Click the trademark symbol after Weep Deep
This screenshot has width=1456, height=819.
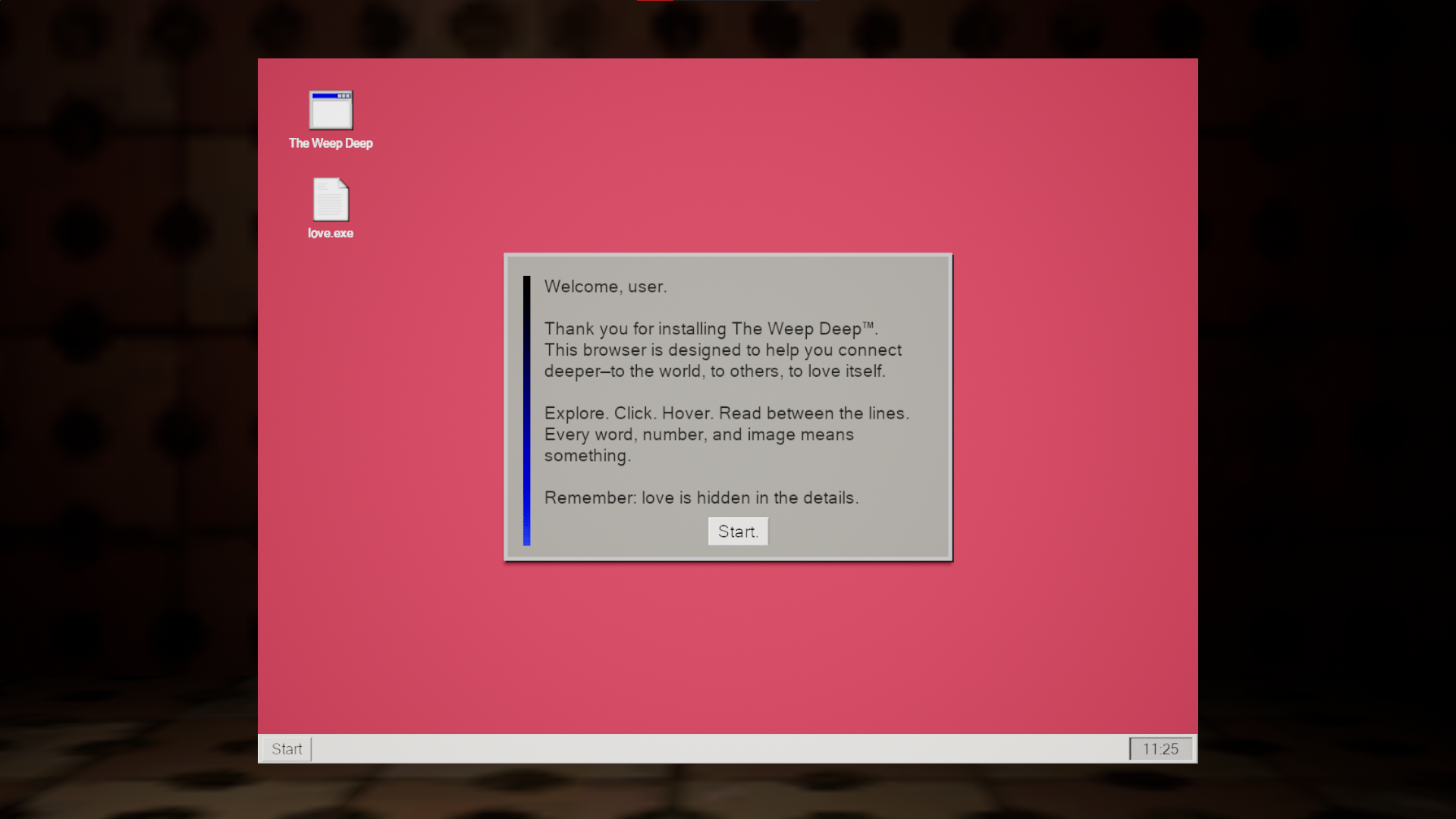[868, 325]
